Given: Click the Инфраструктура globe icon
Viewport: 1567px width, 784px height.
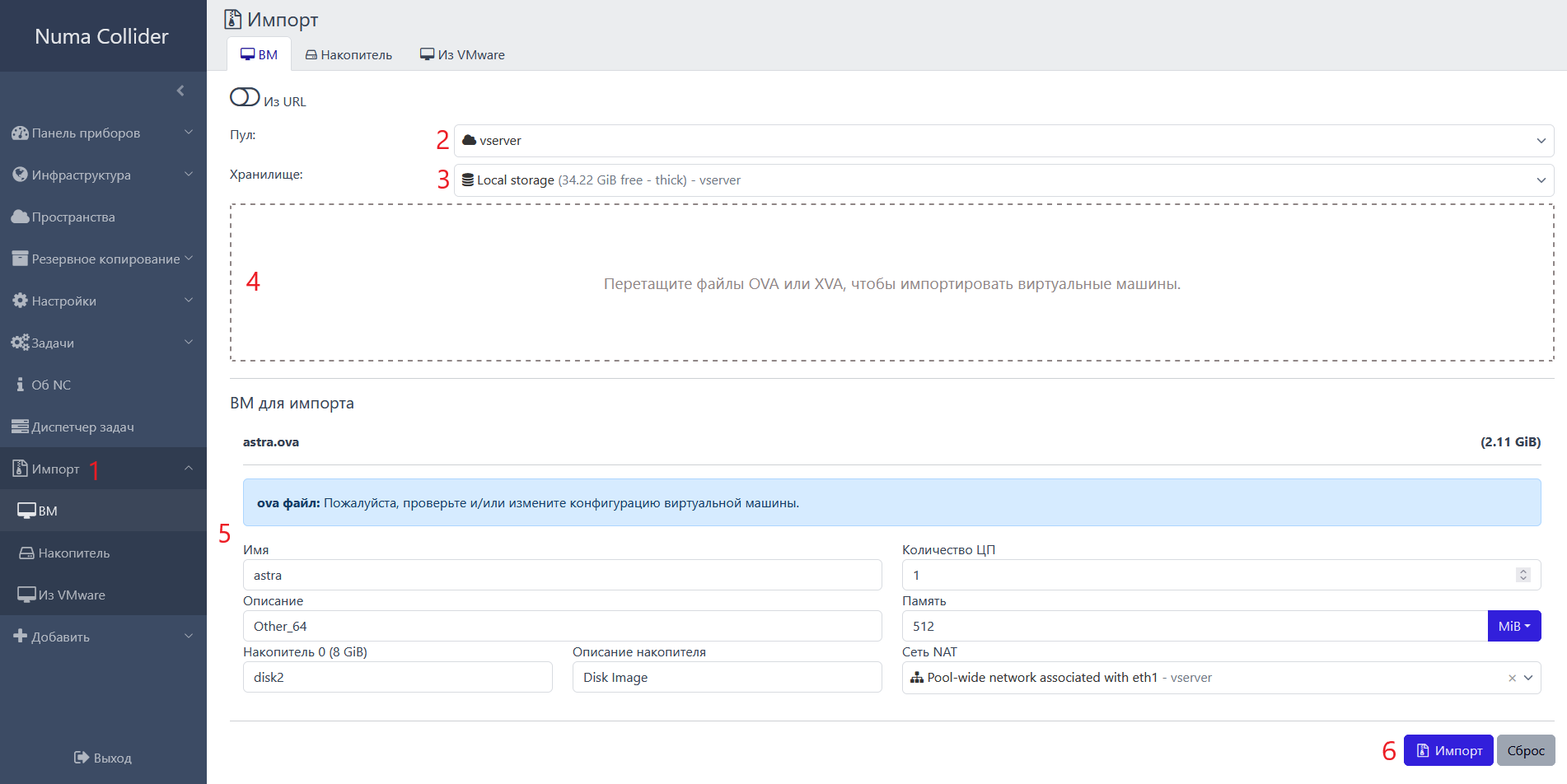Looking at the screenshot, I should (20, 175).
